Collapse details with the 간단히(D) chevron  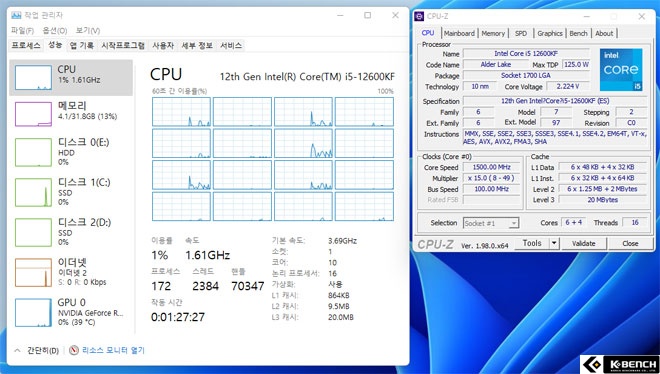click(x=17, y=350)
